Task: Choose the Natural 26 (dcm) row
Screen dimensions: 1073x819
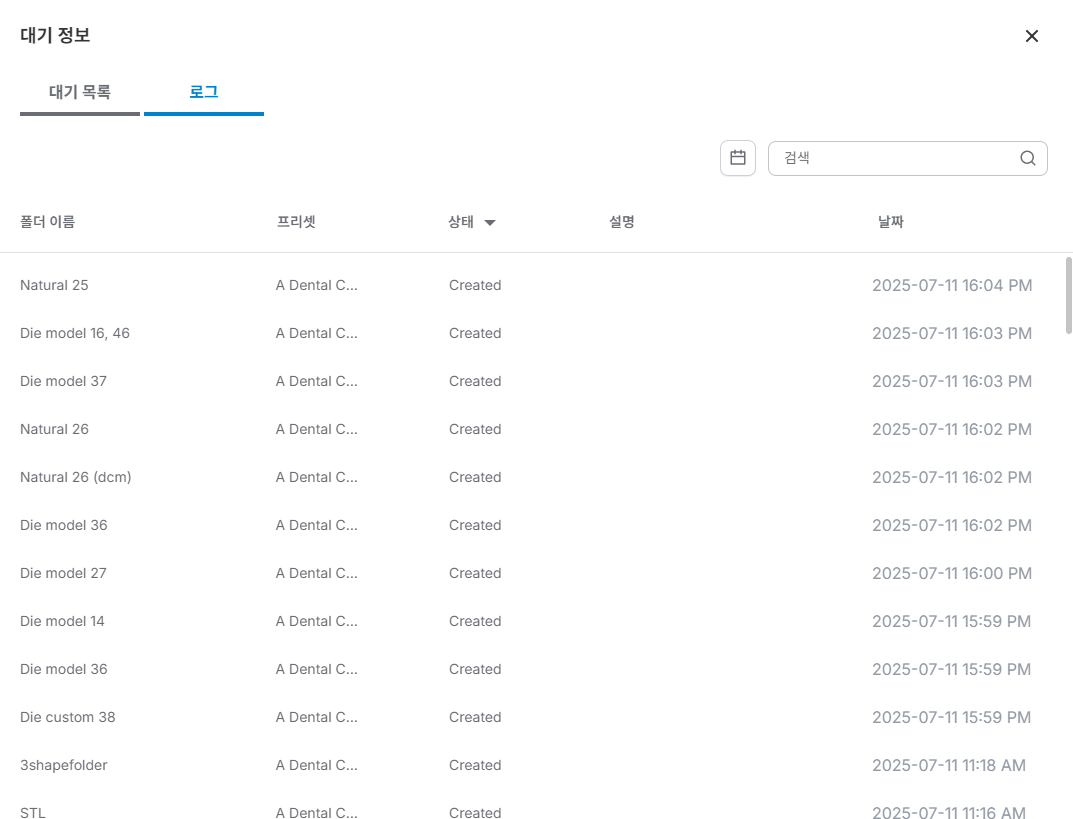Action: tap(76, 477)
